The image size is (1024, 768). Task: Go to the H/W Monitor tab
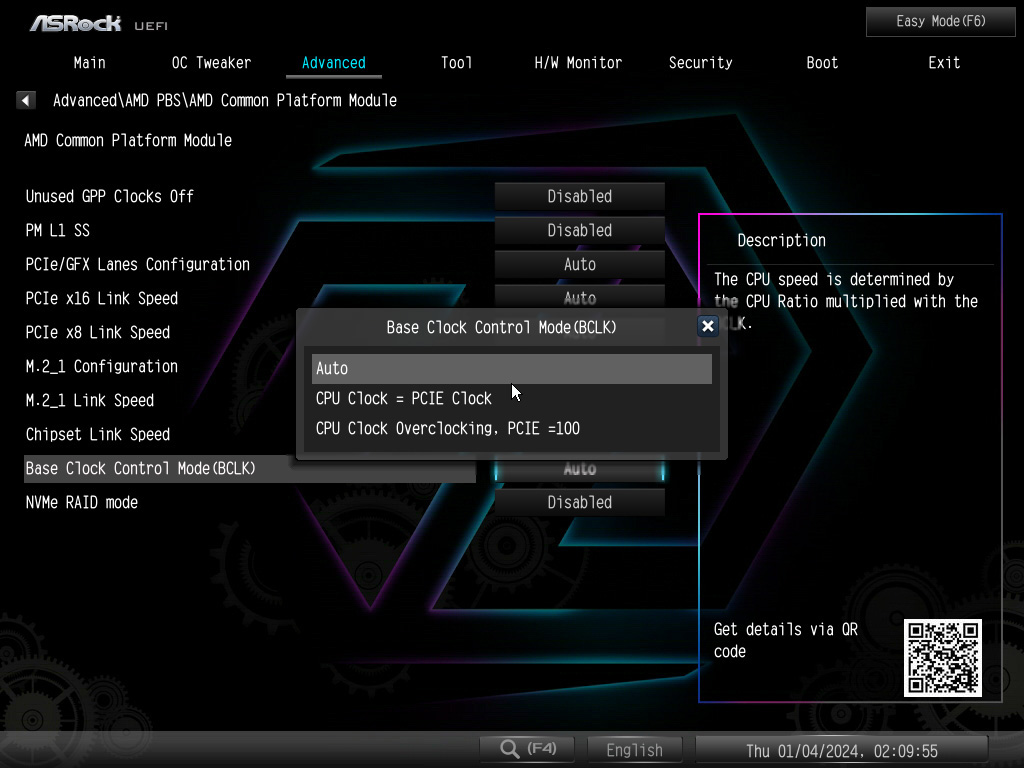578,63
